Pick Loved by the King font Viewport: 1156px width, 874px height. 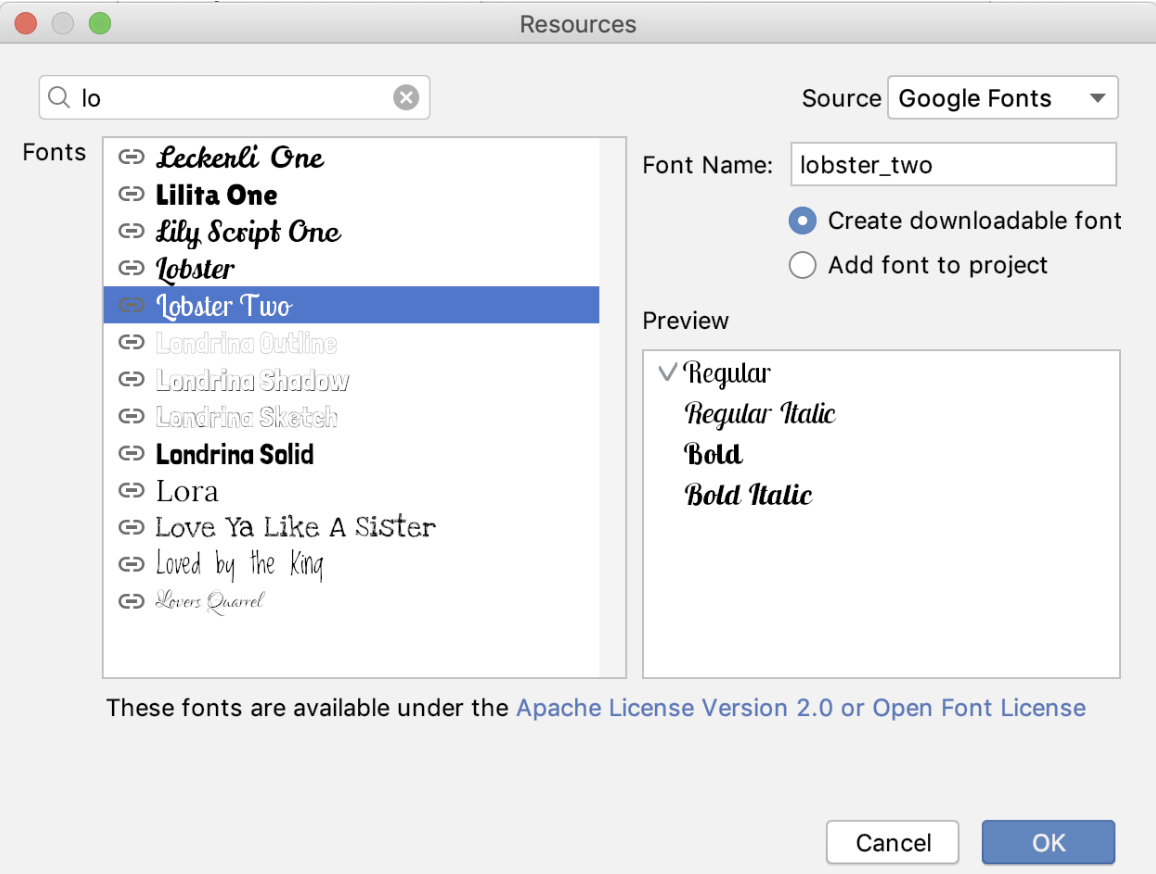click(x=240, y=564)
